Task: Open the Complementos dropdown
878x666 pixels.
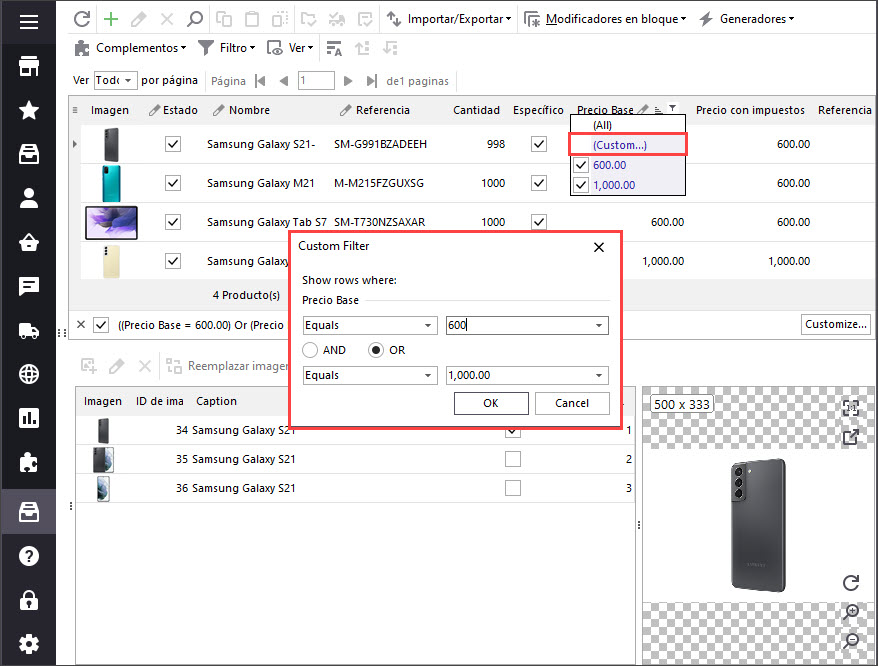Action: tap(130, 48)
